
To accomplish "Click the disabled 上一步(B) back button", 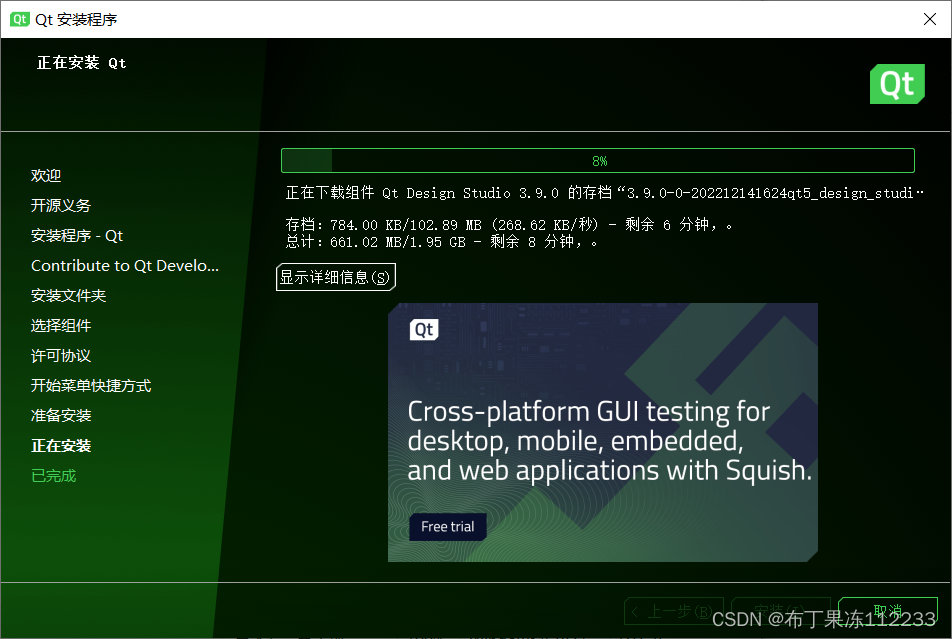I will pos(673,611).
